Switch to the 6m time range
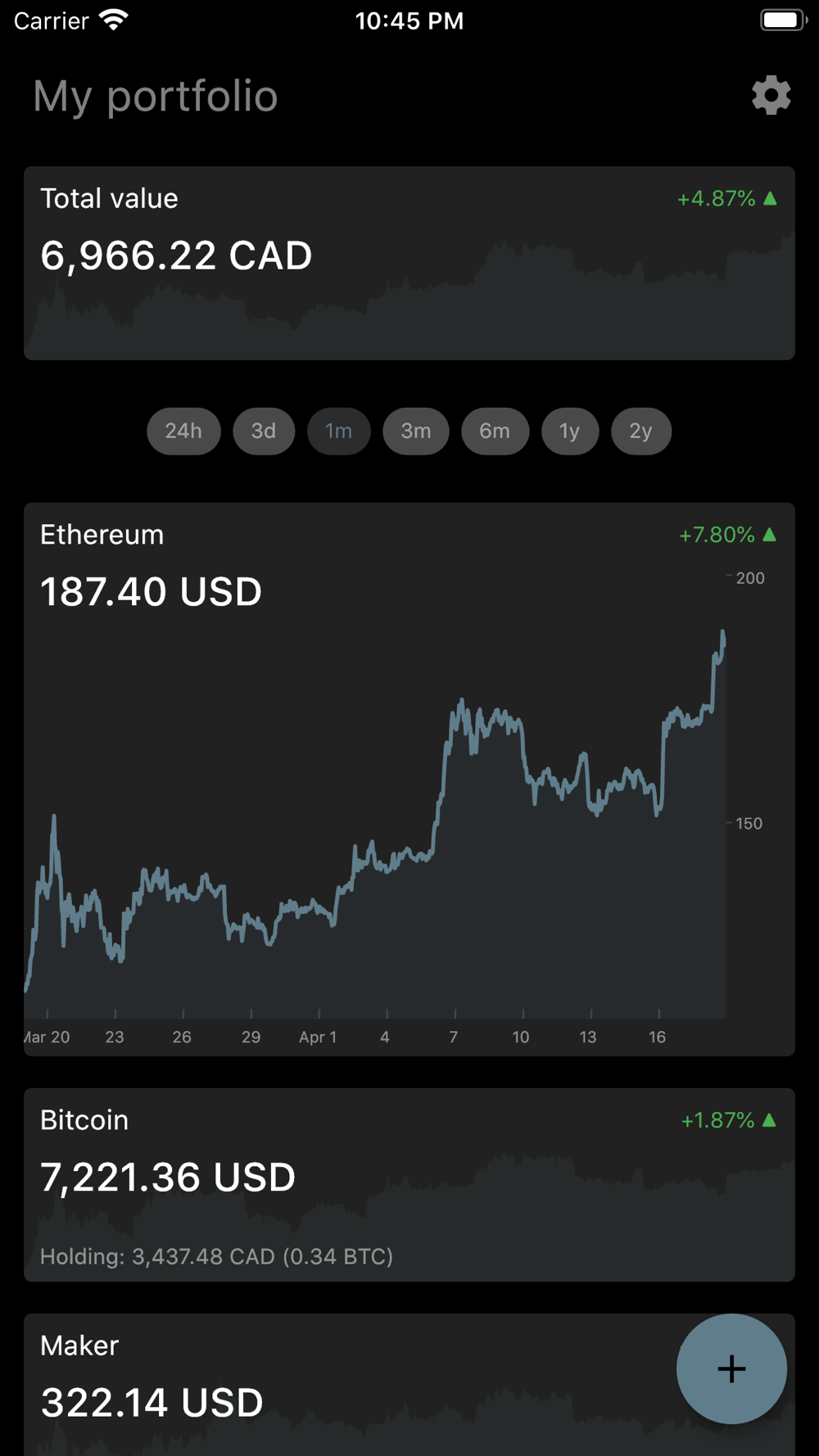The image size is (819, 1456). (x=495, y=431)
